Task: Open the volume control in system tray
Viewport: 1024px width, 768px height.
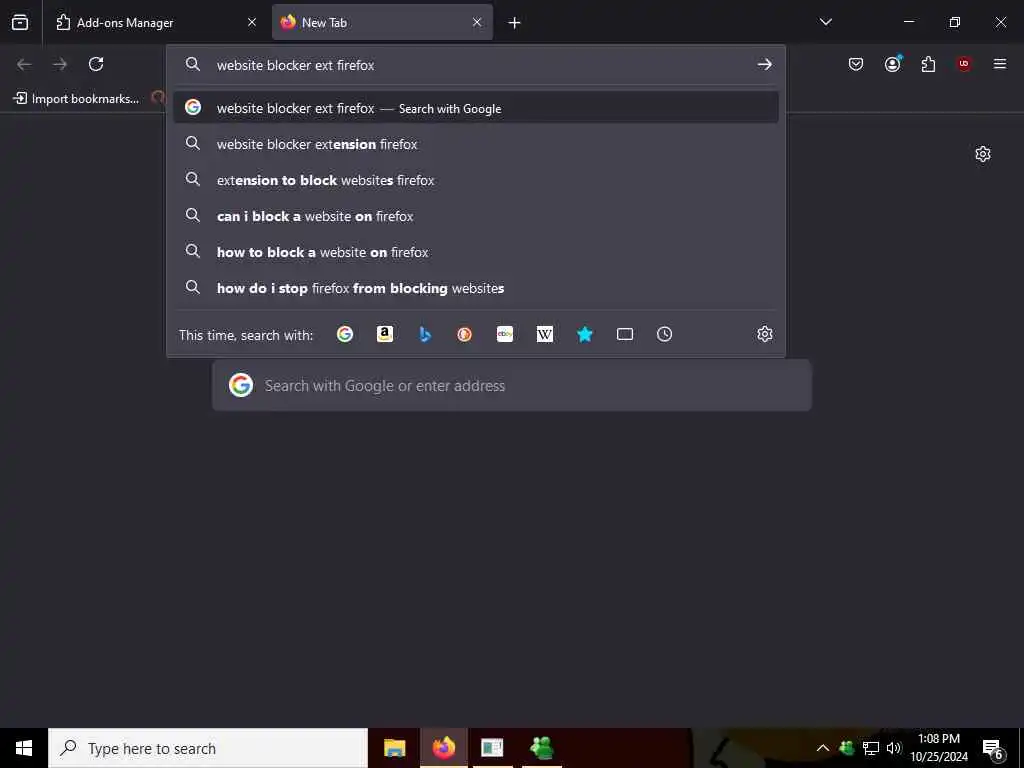Action: [893, 748]
